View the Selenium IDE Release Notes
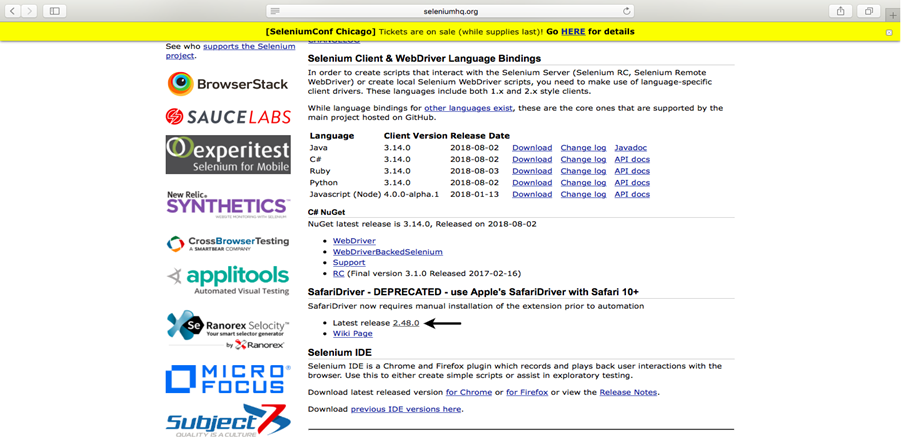This screenshot has width=901, height=442. 629,393
